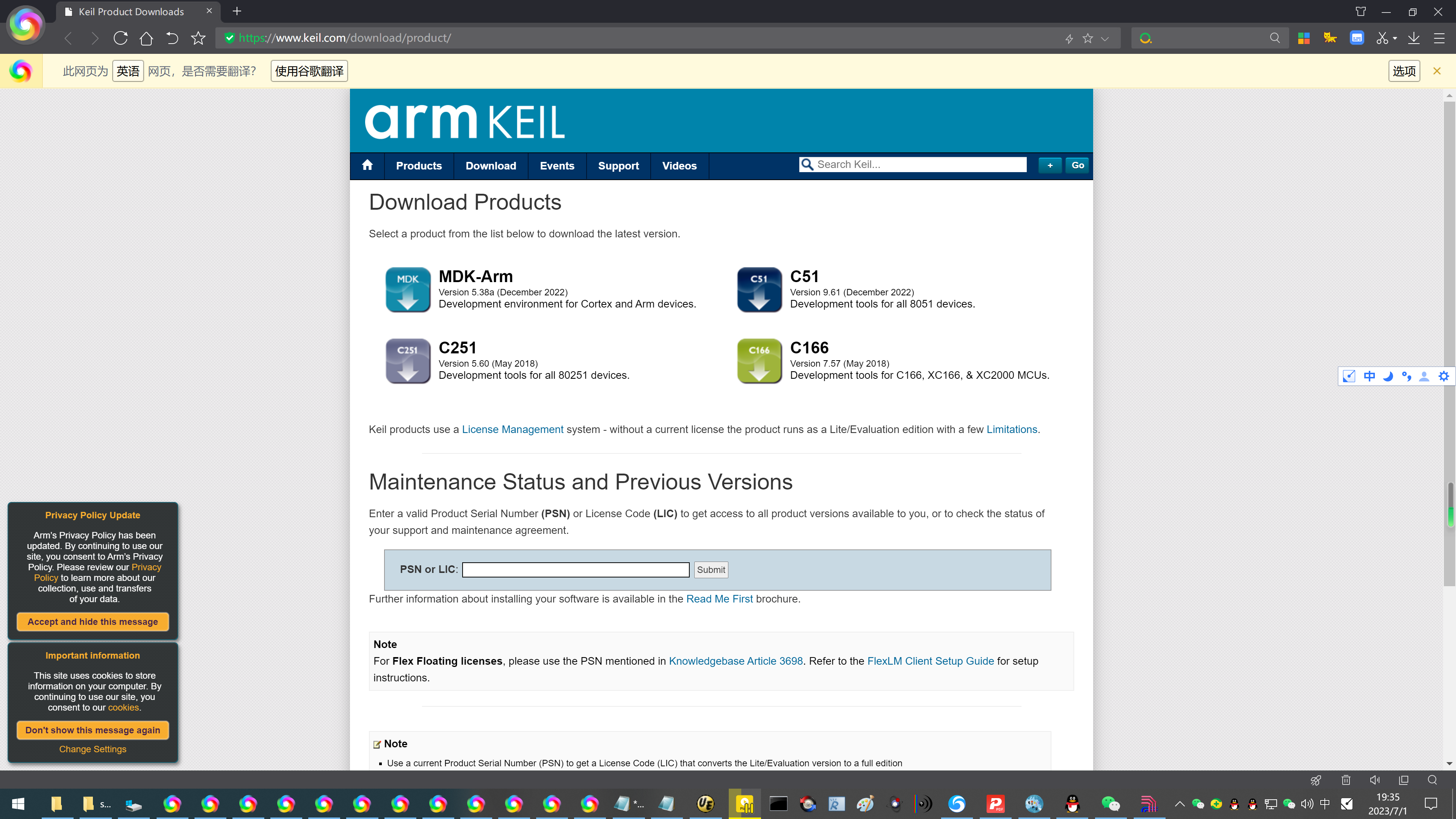Viewport: 1456px width, 819px height.
Task: Toggle the moon icon in floating toolbar
Action: click(1388, 377)
